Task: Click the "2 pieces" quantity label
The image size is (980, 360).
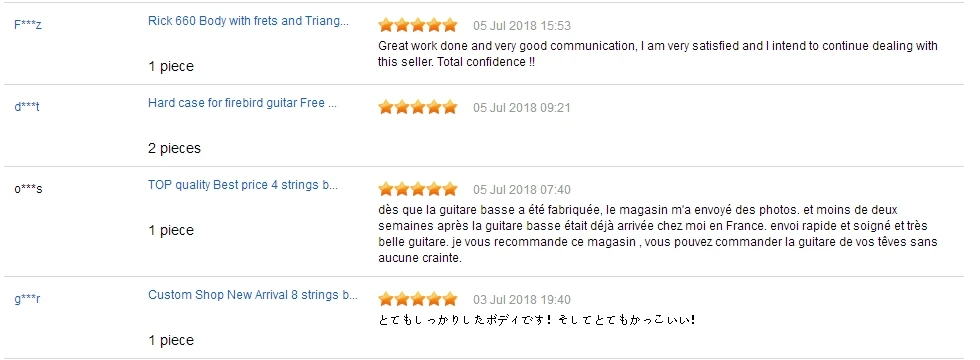Action: tap(174, 149)
